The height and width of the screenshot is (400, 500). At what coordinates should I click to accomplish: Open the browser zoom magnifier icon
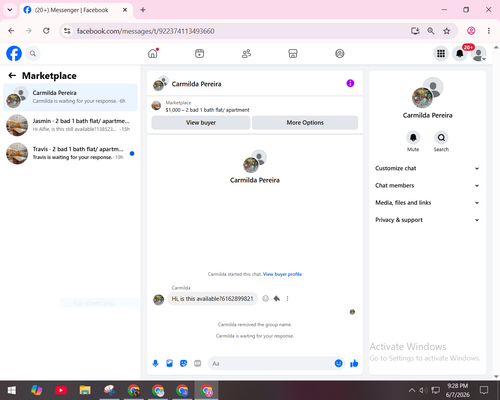point(431,31)
